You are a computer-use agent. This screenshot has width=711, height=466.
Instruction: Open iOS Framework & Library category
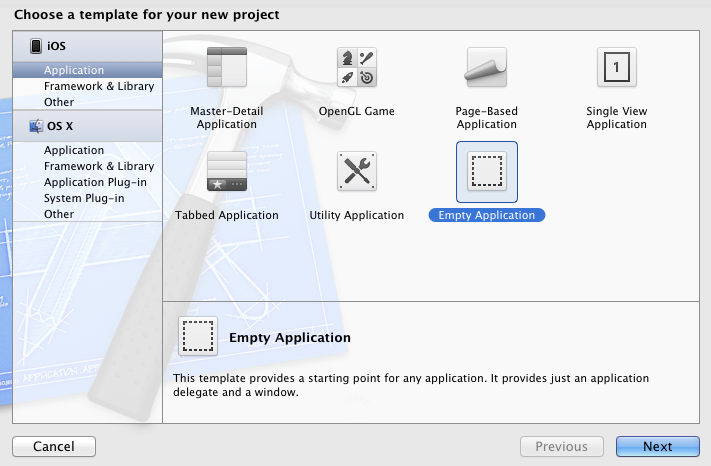click(x=99, y=86)
